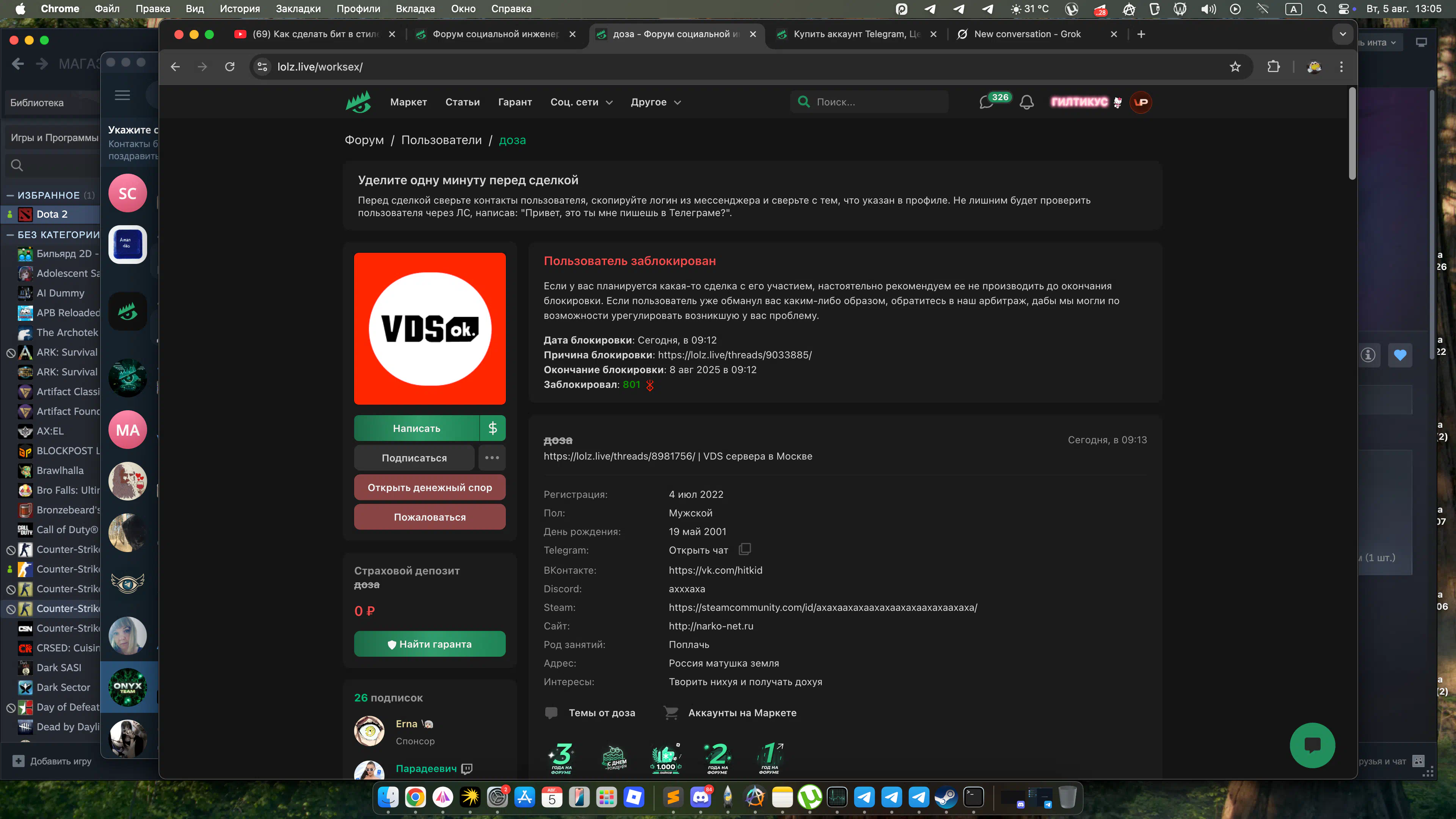Launch Steam from the Dock
The height and width of the screenshot is (819, 1456).
pos(946,797)
